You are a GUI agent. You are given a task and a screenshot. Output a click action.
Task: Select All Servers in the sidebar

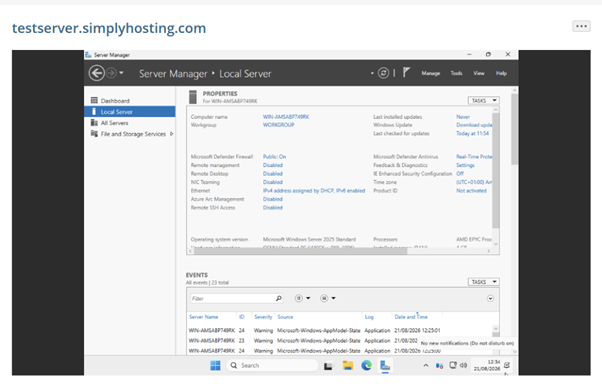[130, 123]
